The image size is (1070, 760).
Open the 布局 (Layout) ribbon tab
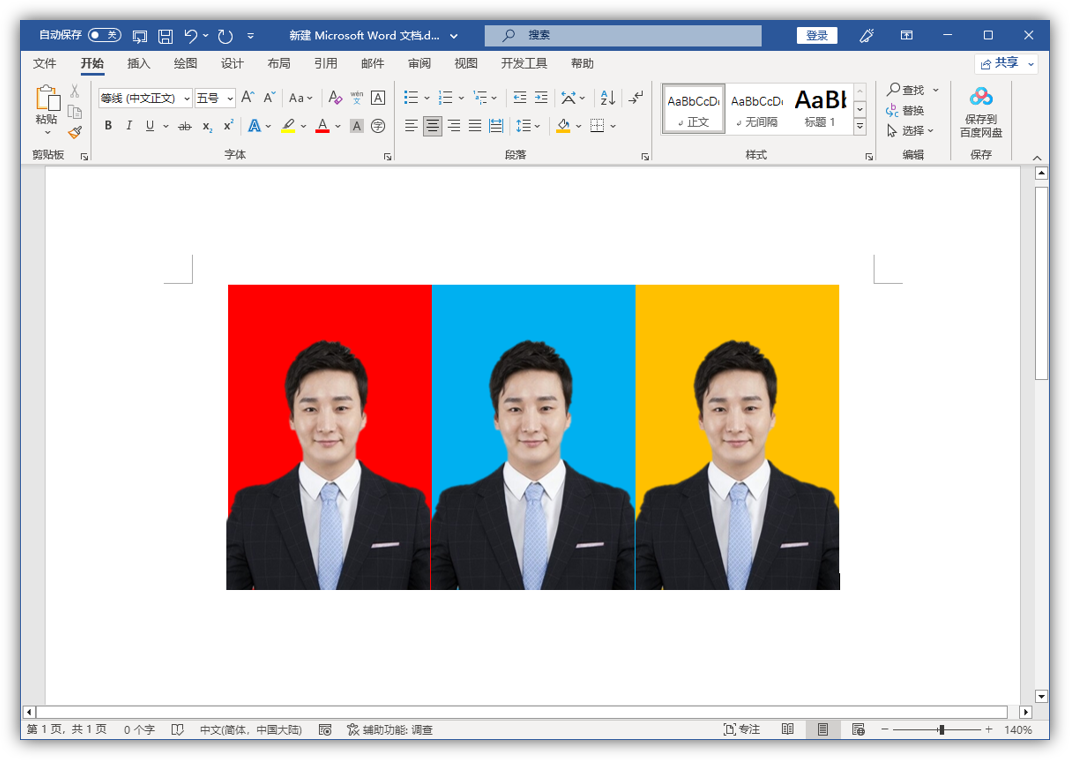279,63
